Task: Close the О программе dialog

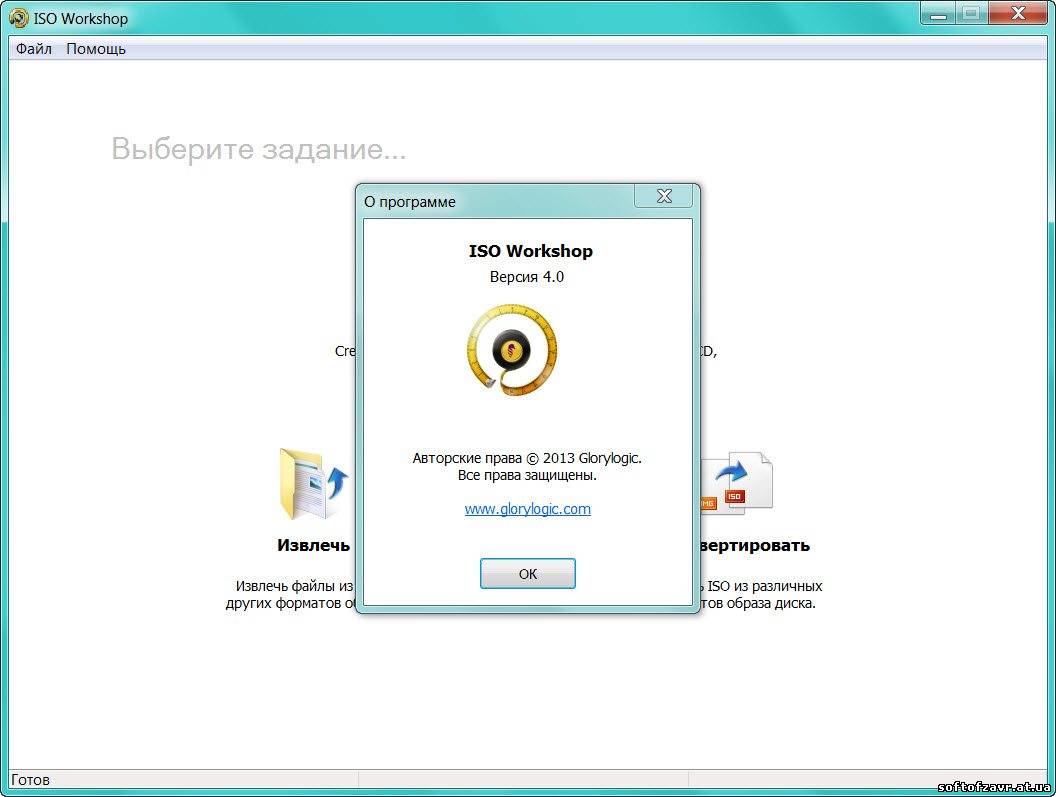Action: tap(663, 196)
